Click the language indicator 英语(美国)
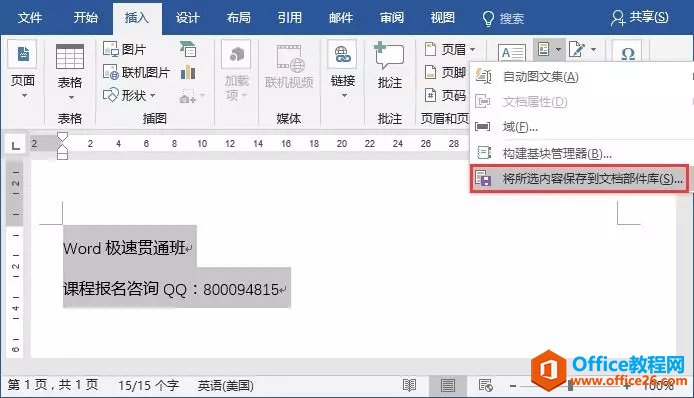Screen dimensions: 694x398 [x=226, y=386]
